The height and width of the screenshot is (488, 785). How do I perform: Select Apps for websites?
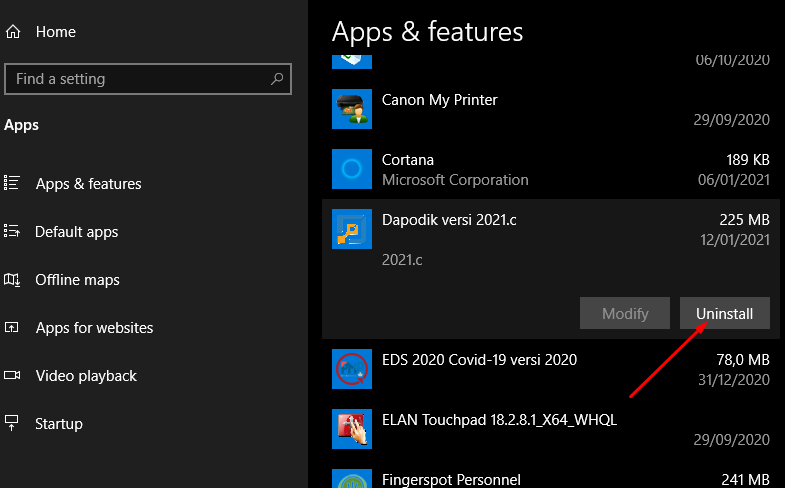click(94, 328)
